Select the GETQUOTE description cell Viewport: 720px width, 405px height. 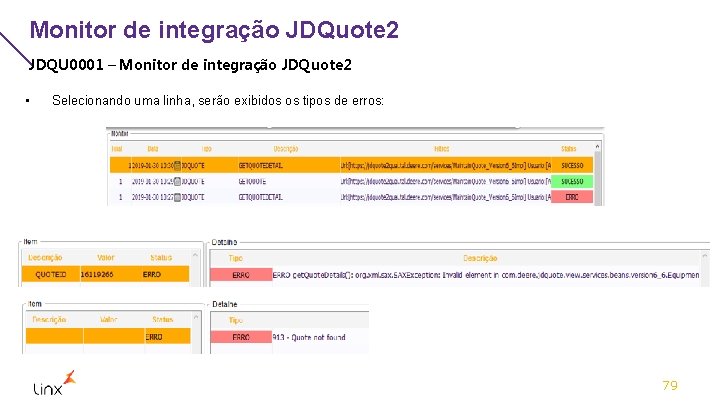click(252, 182)
